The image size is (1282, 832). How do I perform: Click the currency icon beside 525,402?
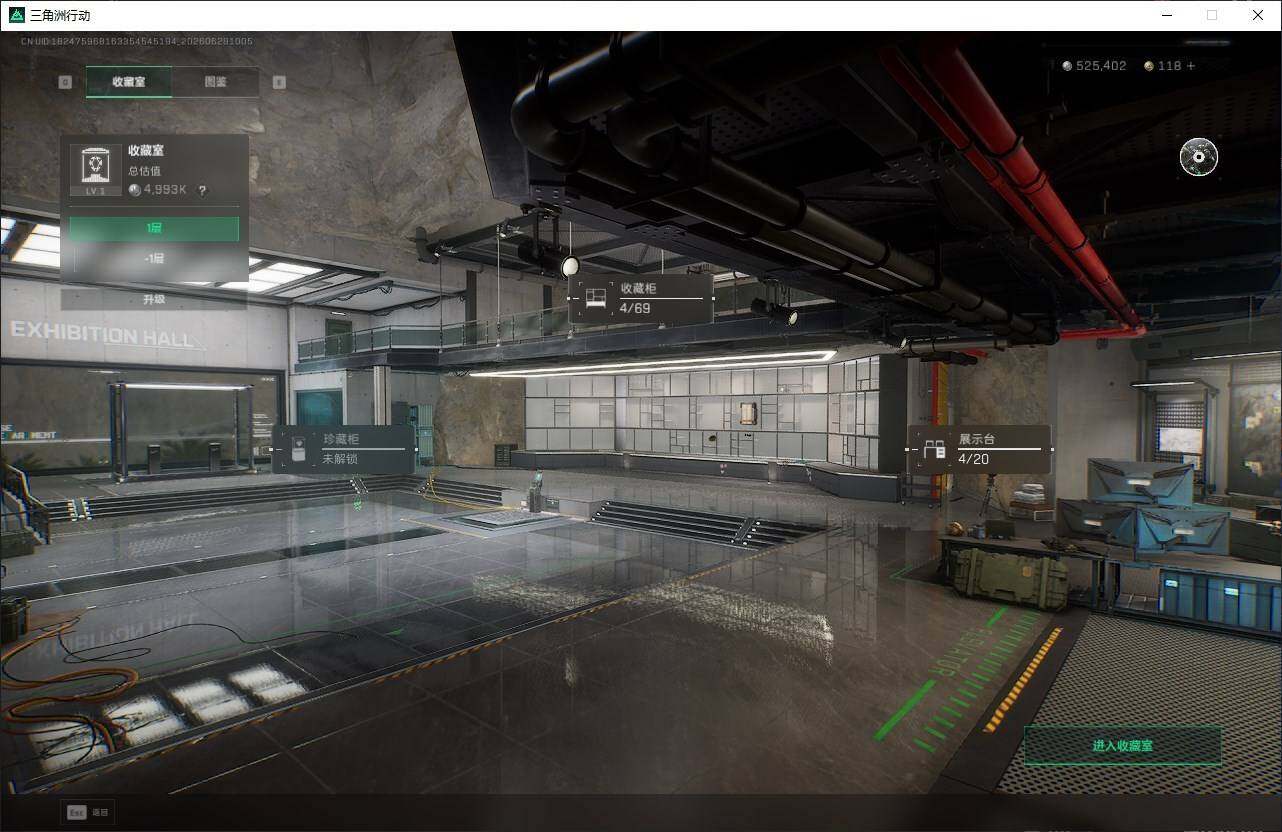point(1067,66)
